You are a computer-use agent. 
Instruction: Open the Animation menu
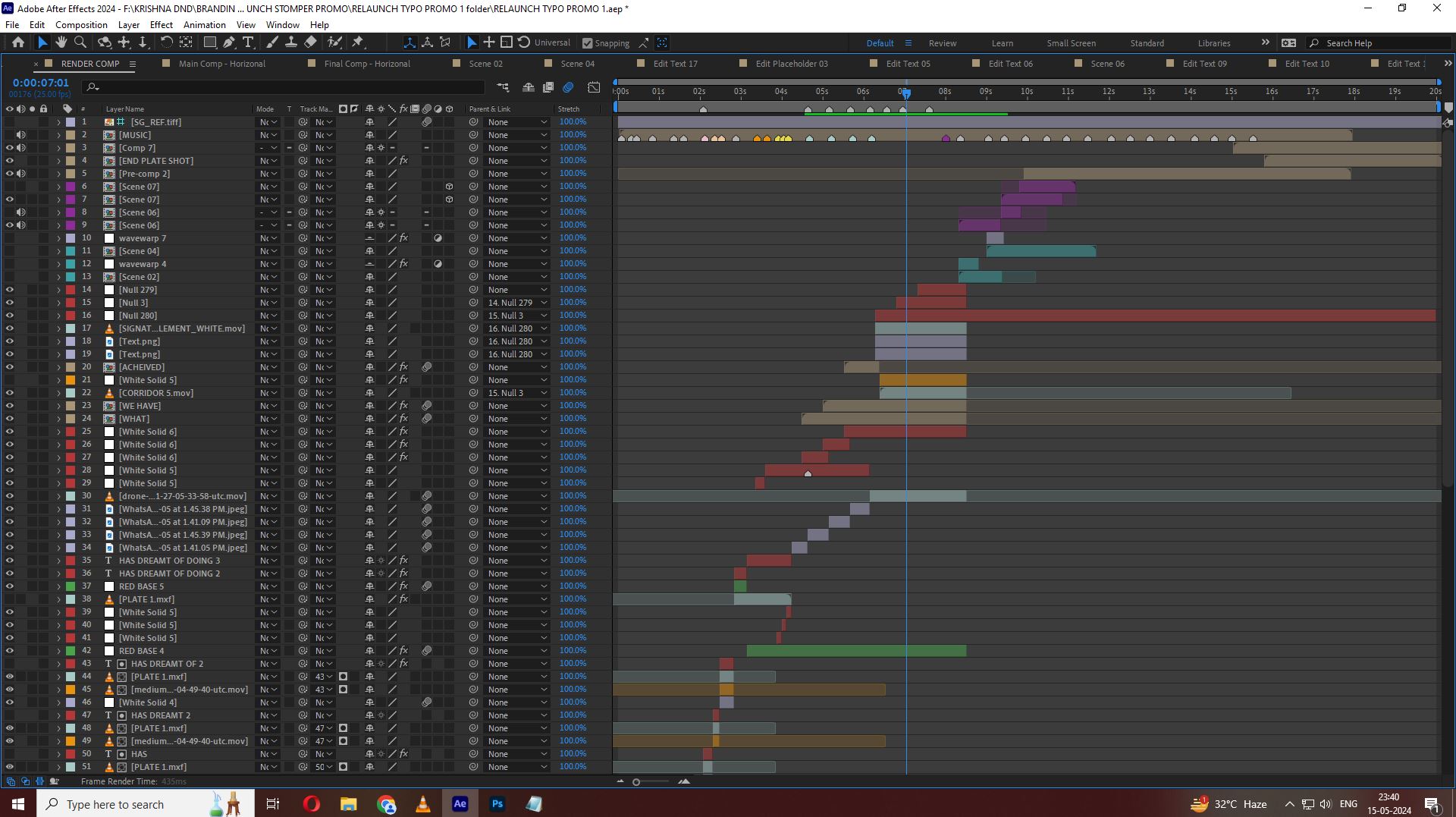pos(205,25)
